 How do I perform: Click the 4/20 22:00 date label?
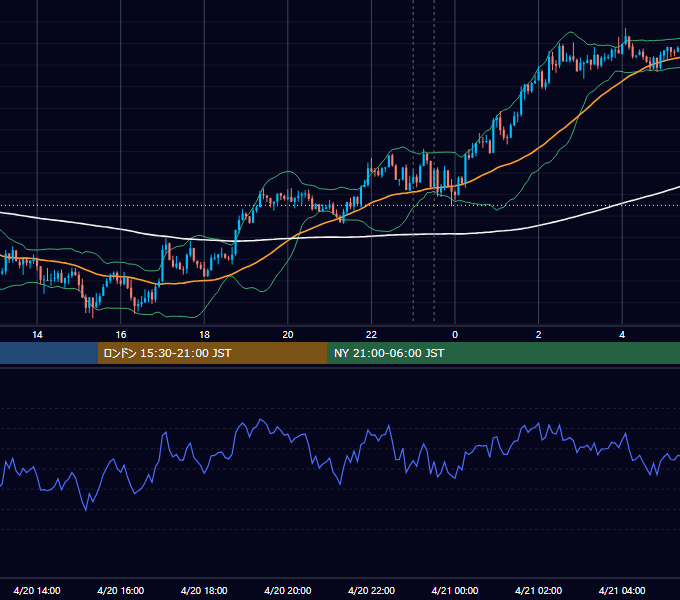point(371,590)
